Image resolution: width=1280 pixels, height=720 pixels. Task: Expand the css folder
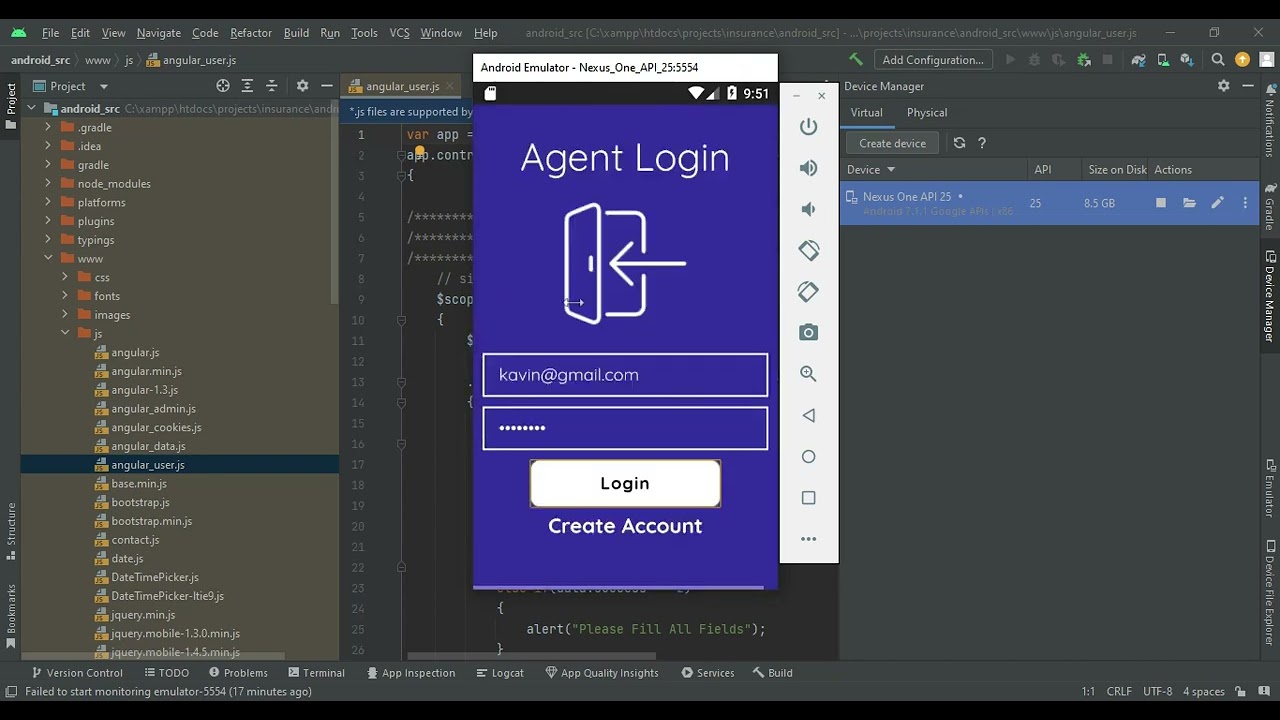(65, 278)
